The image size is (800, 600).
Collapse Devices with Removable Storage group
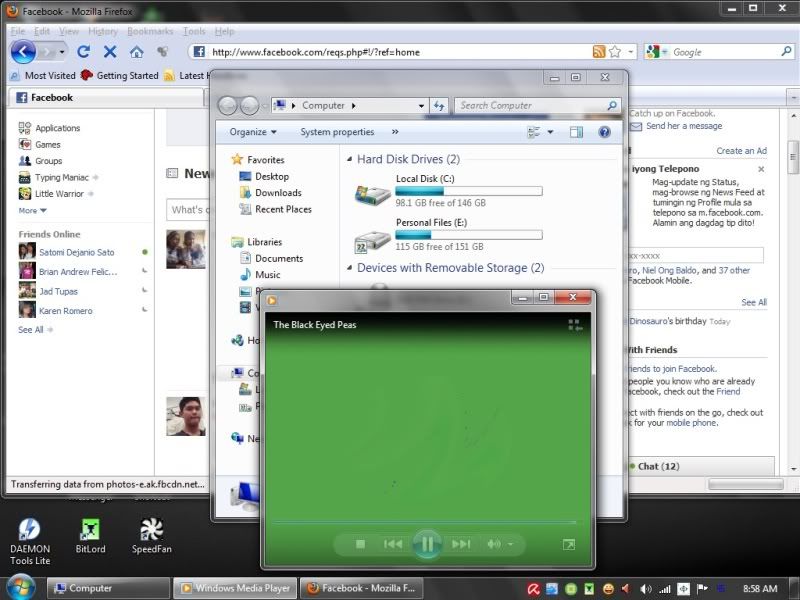[349, 268]
